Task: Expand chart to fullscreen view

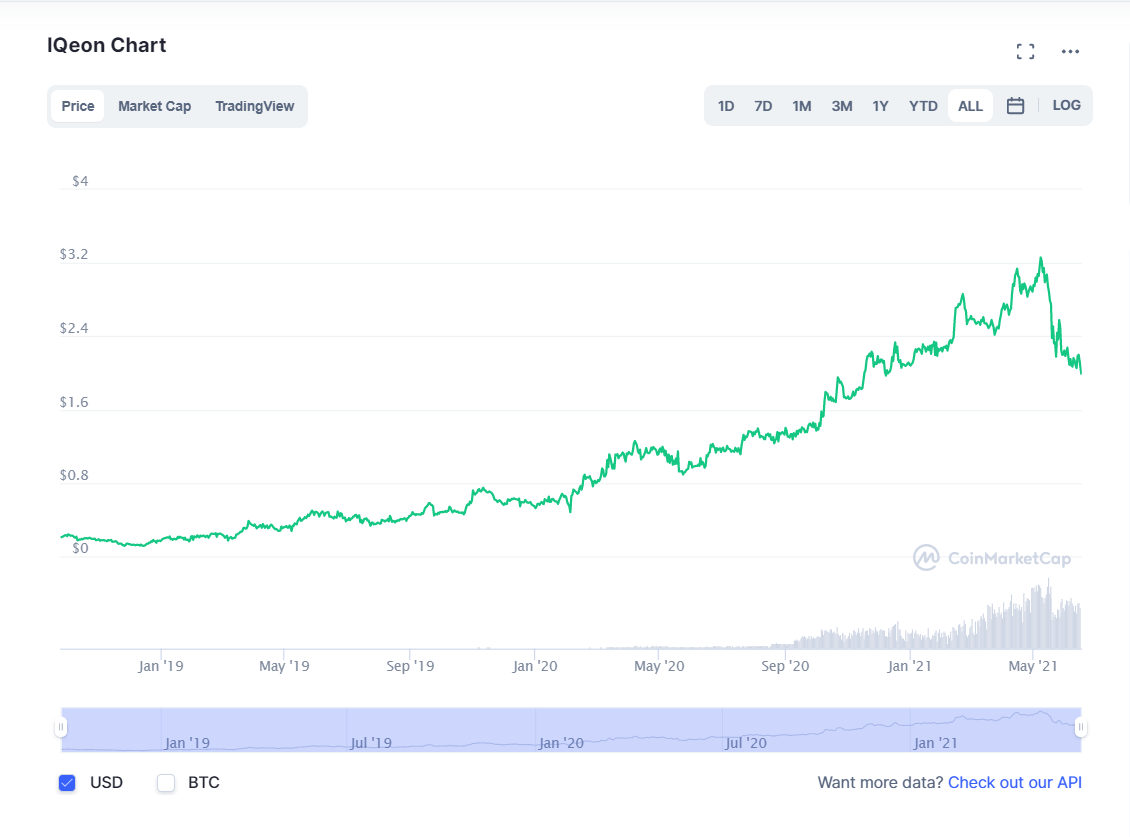Action: coord(1025,51)
